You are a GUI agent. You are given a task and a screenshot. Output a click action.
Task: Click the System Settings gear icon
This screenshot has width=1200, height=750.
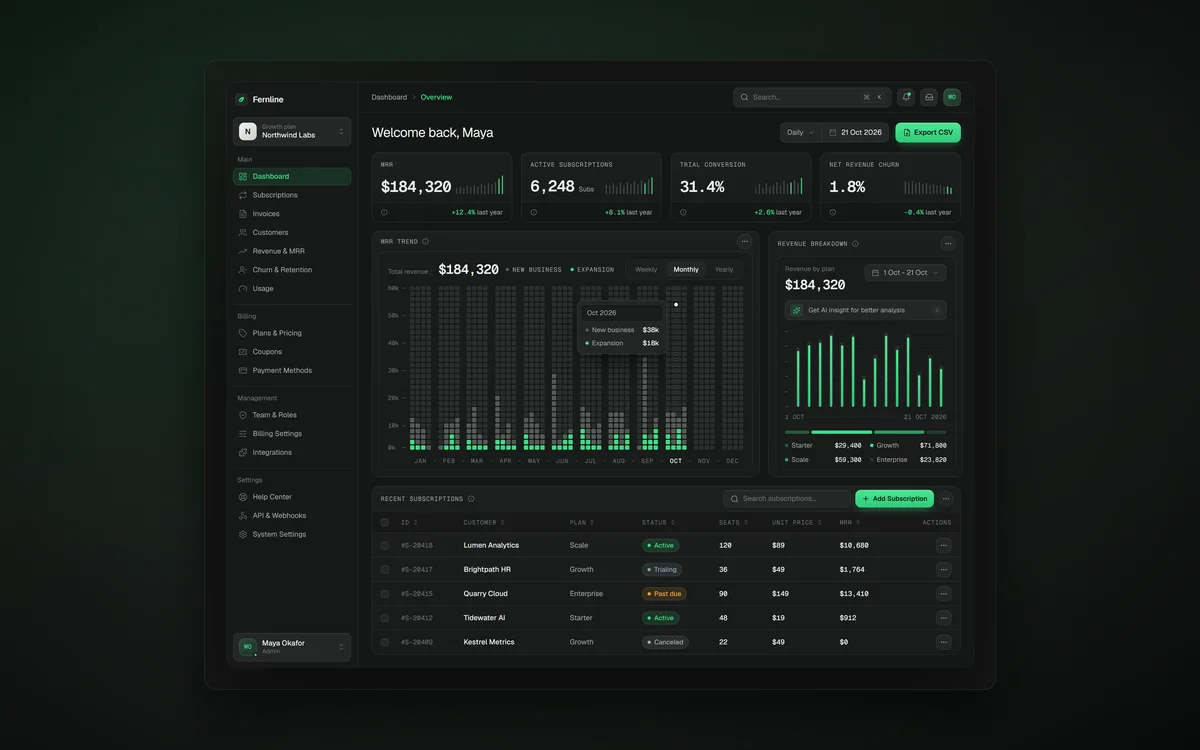pyautogui.click(x=243, y=534)
